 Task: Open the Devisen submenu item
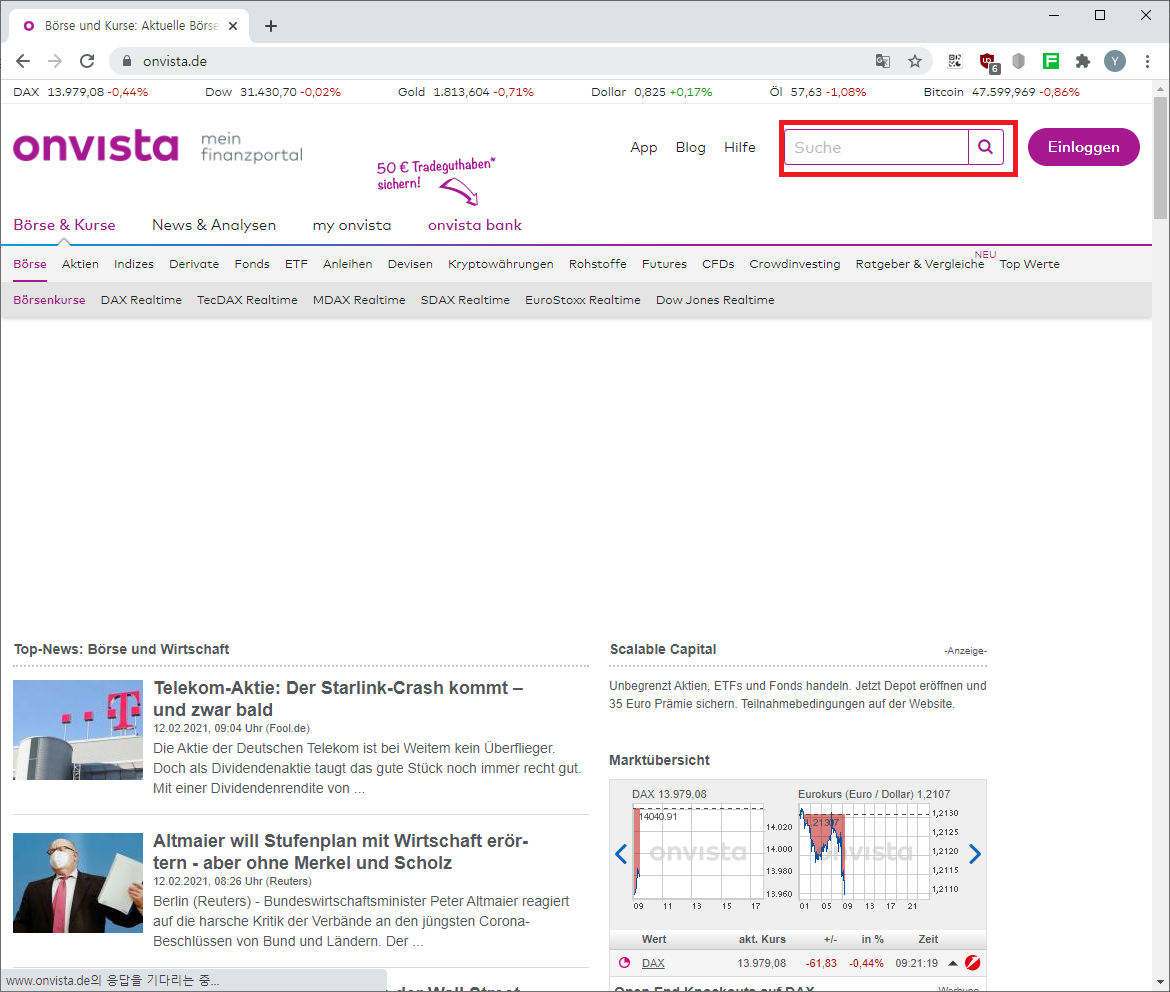[x=410, y=263]
